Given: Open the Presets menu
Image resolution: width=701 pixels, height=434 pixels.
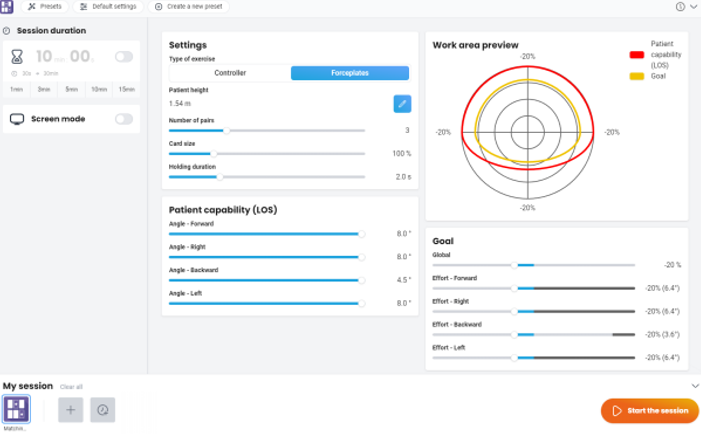Looking at the screenshot, I should (x=44, y=7).
